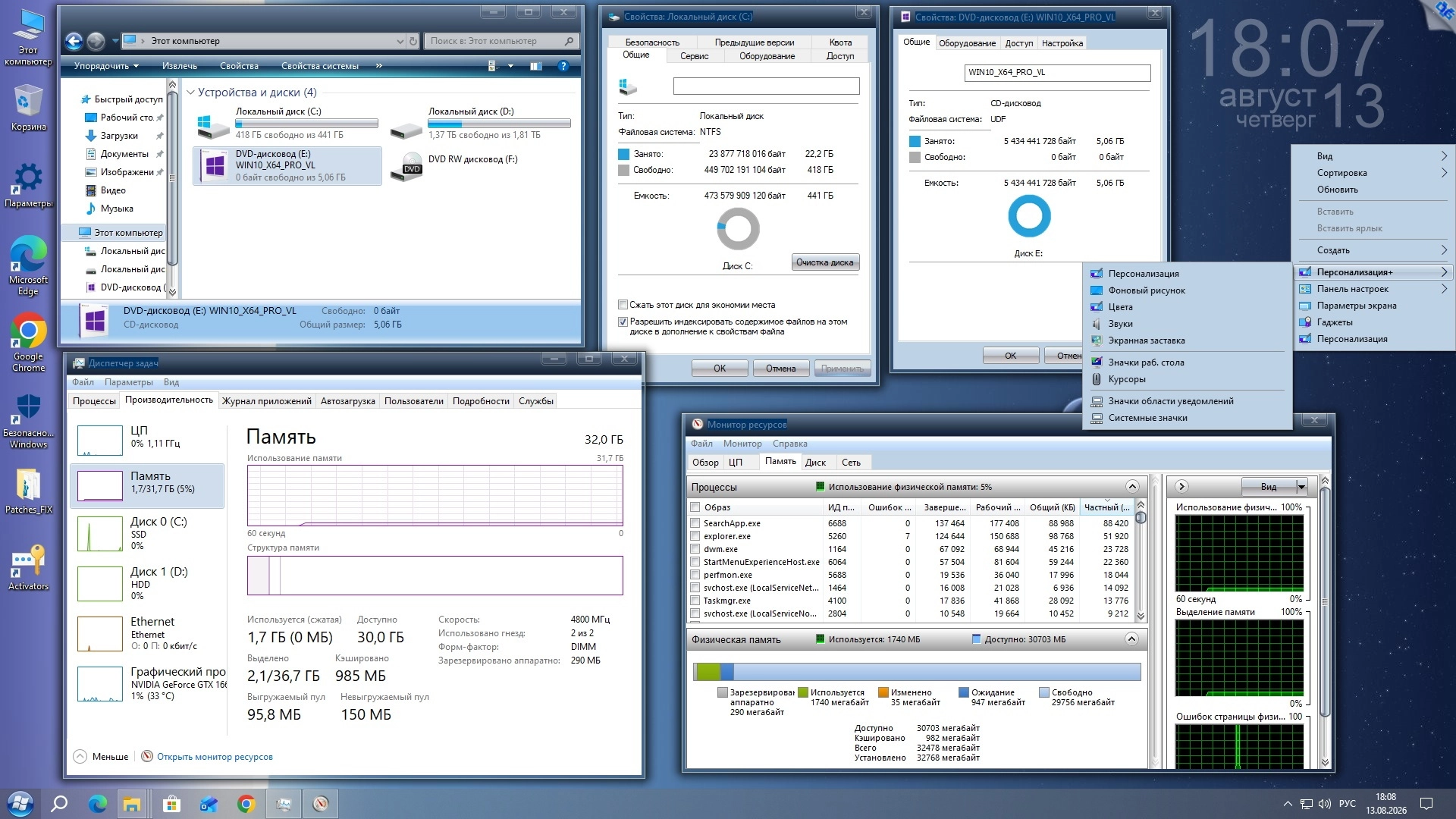
Task: Collapse the Физическая память section
Action: [x=1132, y=639]
